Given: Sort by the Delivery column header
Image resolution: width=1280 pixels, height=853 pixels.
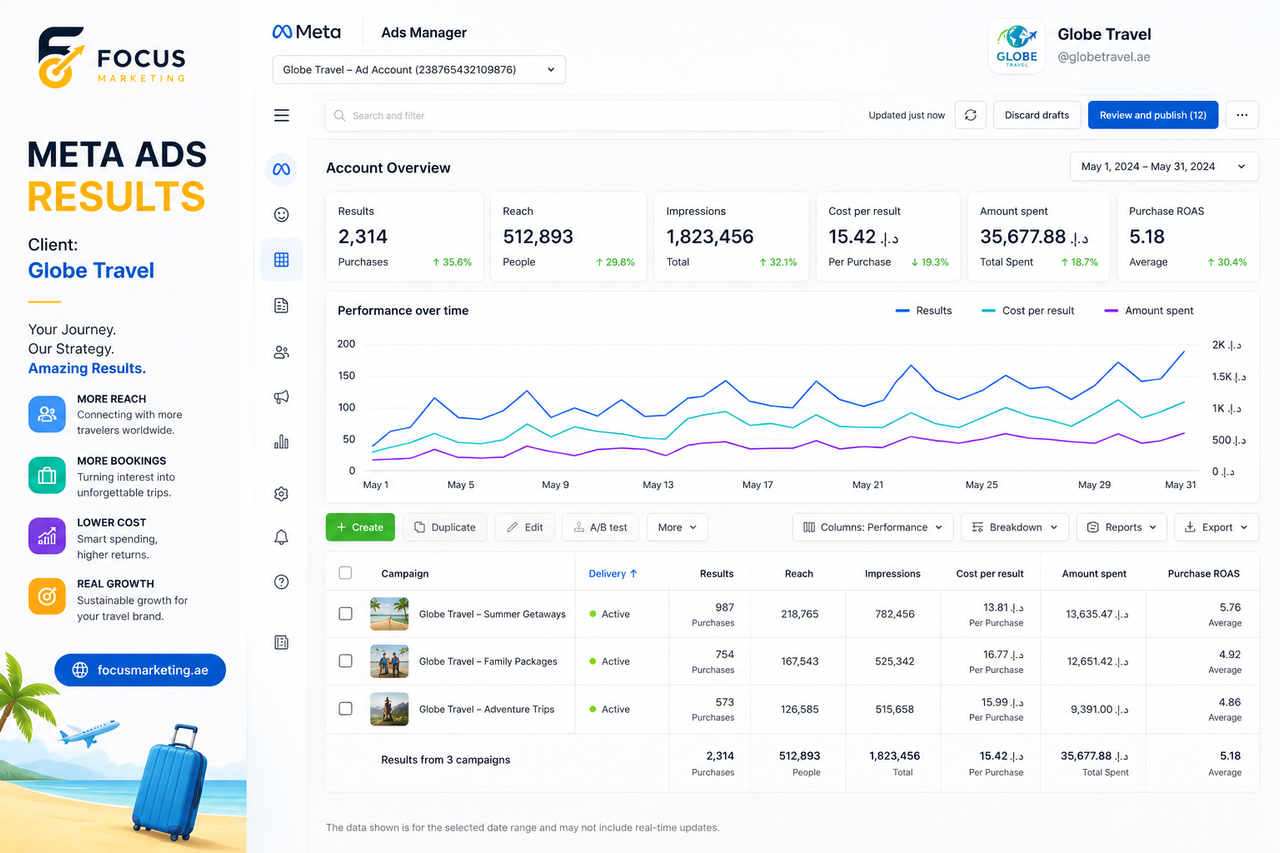Looking at the screenshot, I should pos(613,574).
